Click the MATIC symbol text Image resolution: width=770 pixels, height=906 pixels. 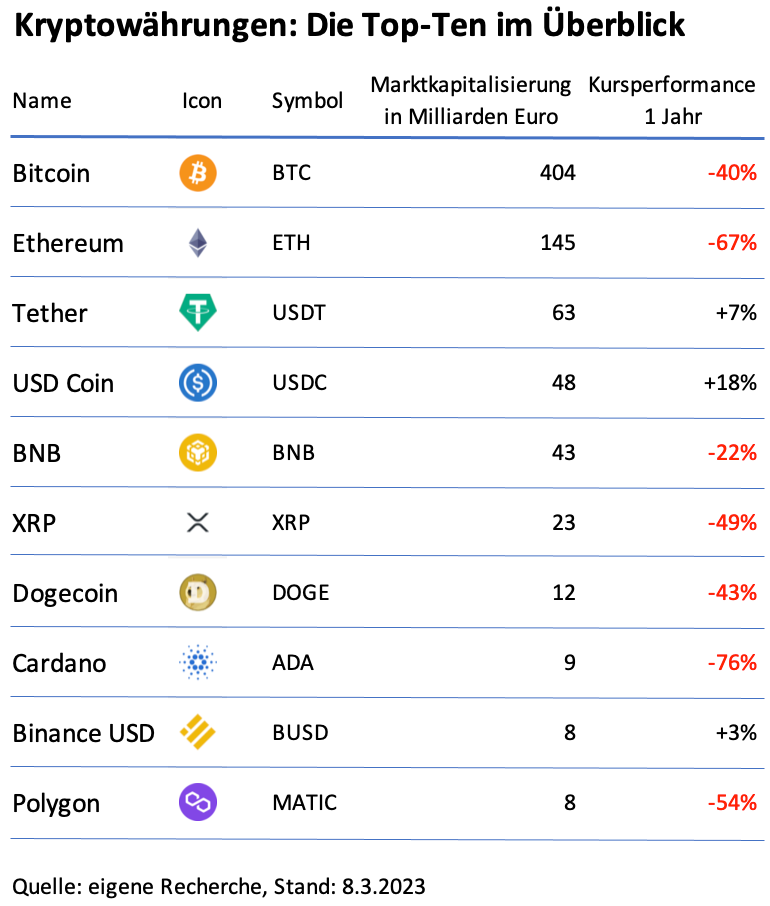[x=304, y=802]
